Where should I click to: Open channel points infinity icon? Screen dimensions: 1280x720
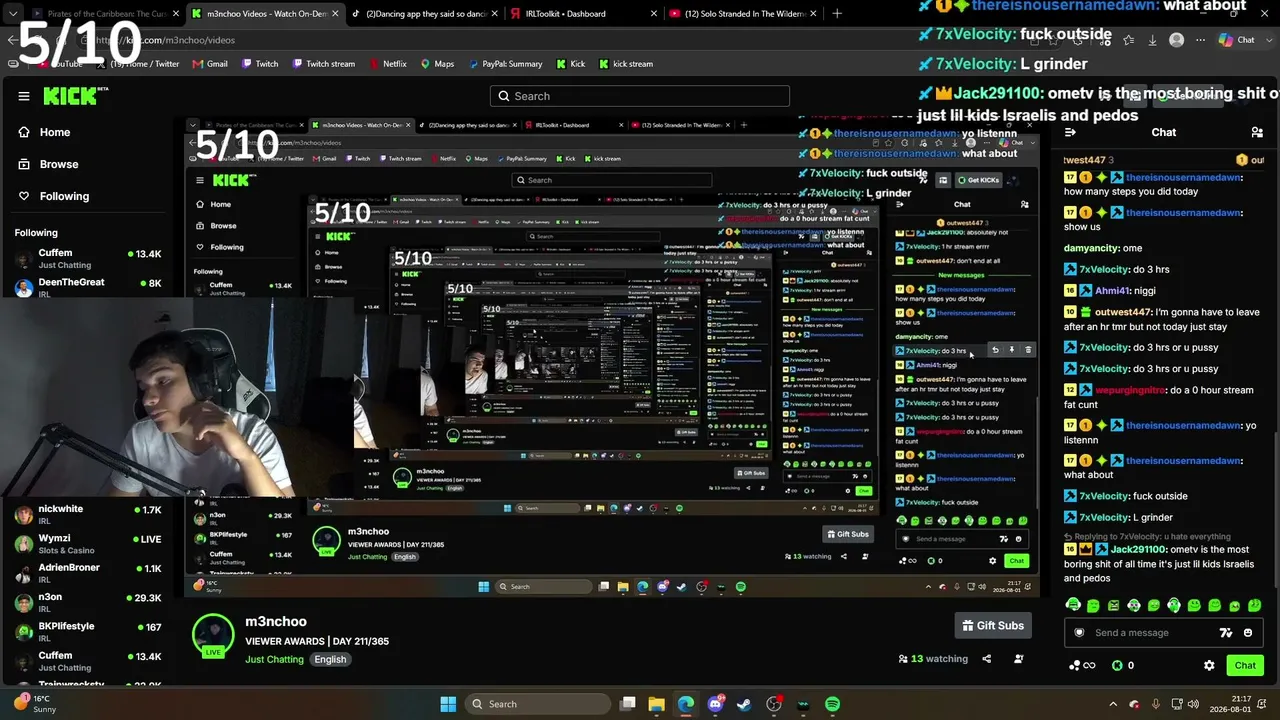[x=1082, y=665]
